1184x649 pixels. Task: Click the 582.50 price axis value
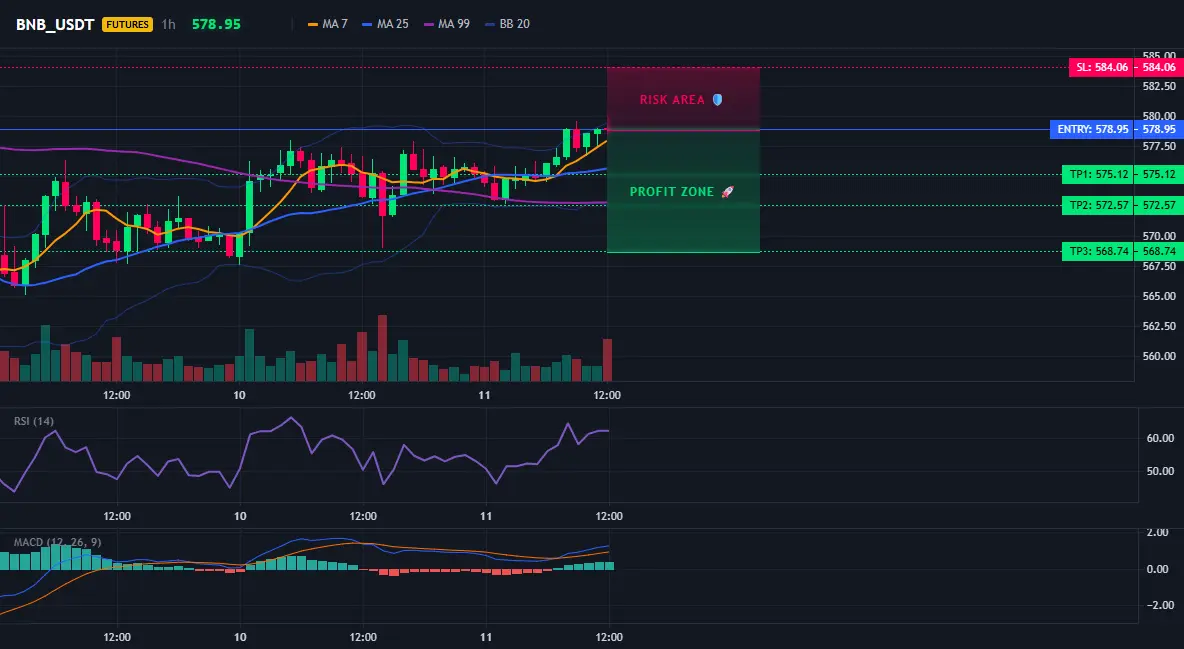coord(1159,86)
